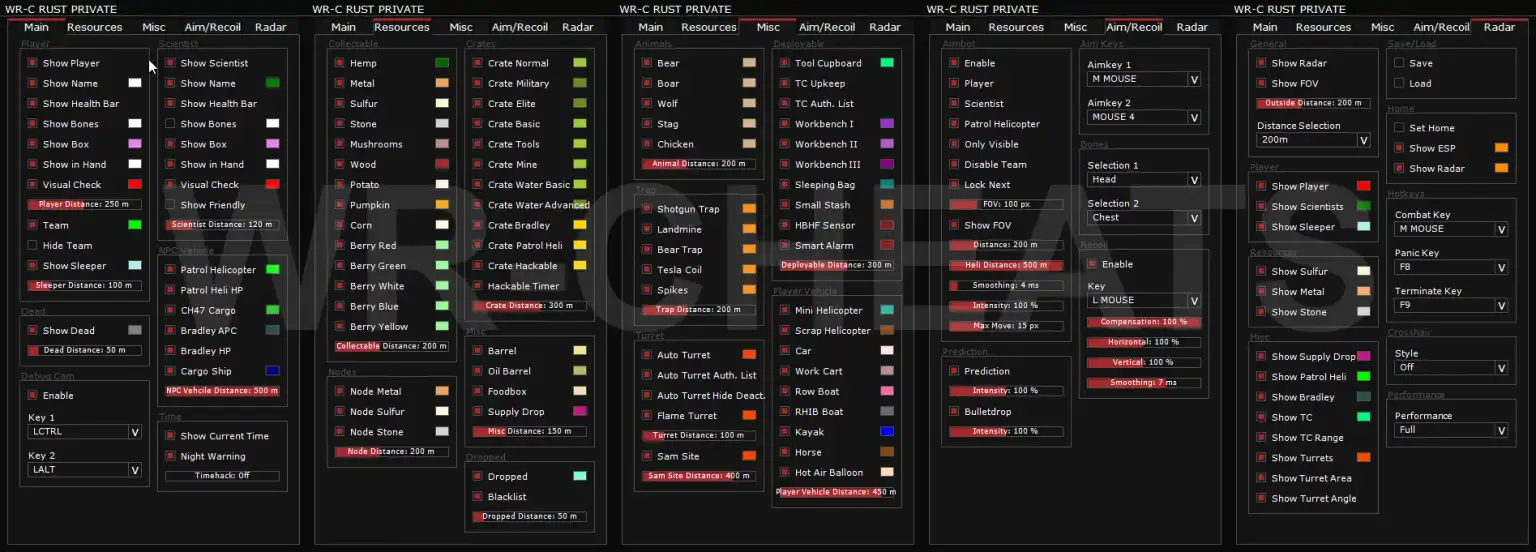Click the Player Distance slider

(85, 205)
